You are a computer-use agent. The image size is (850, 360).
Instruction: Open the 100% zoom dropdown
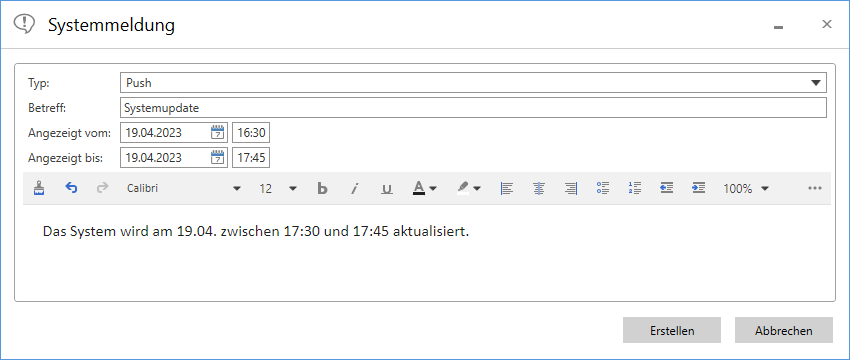(x=765, y=189)
